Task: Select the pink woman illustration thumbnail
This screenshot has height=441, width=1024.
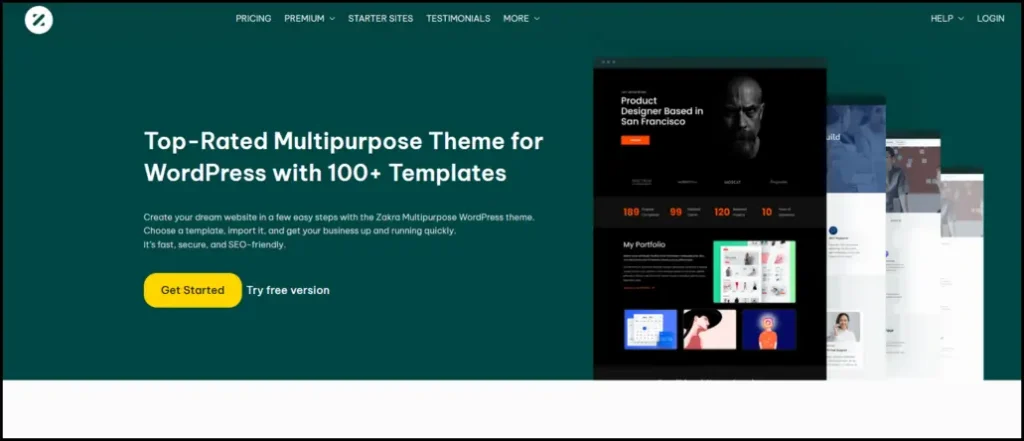Action: click(709, 329)
